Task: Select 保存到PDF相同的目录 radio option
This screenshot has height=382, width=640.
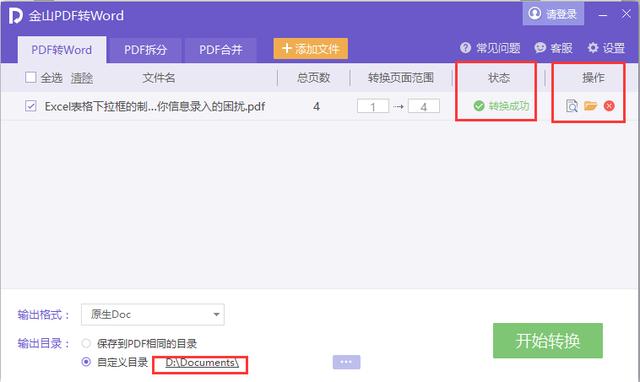Action: click(86, 343)
